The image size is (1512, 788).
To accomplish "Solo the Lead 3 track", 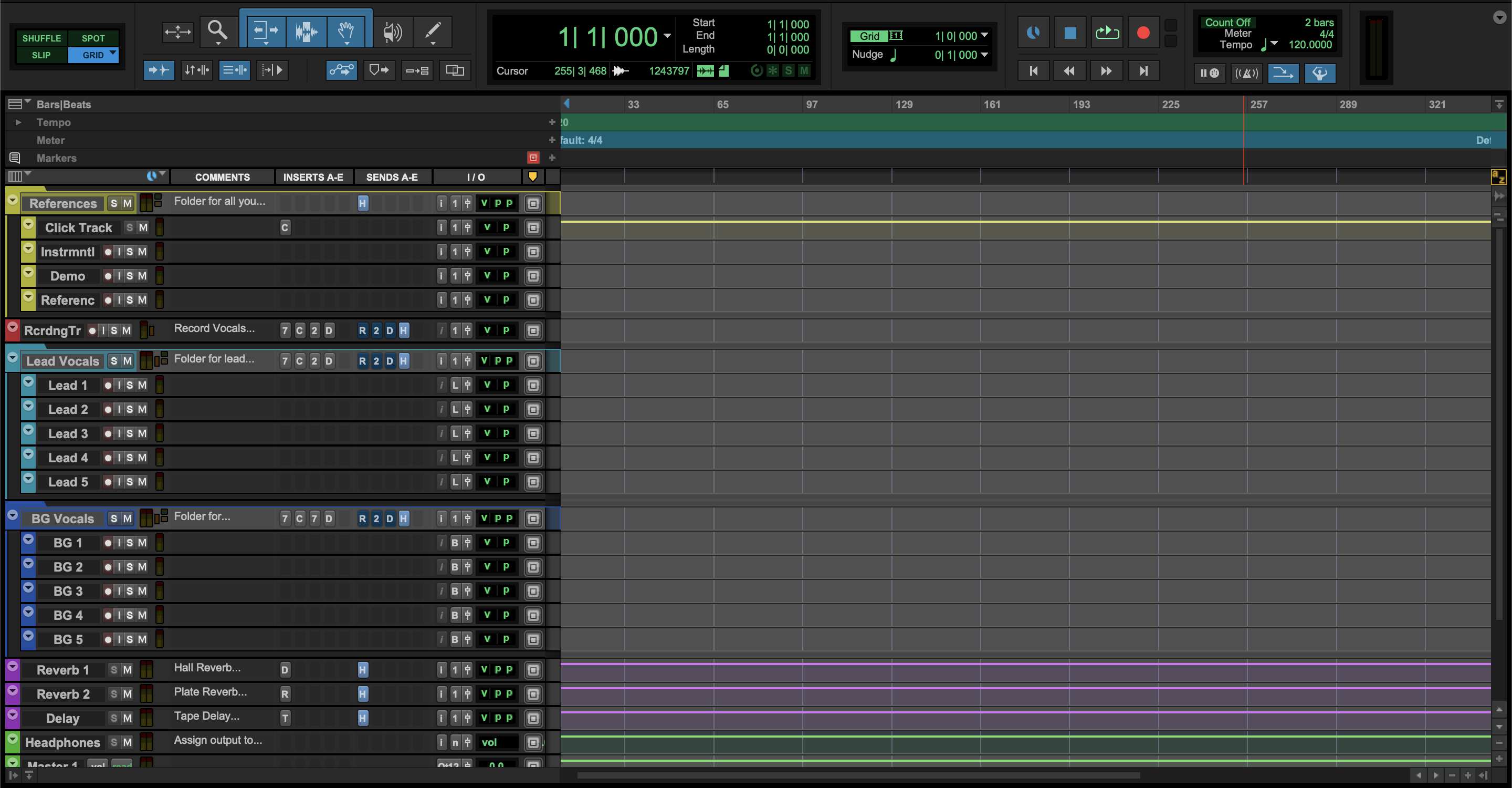I will 130,433.
